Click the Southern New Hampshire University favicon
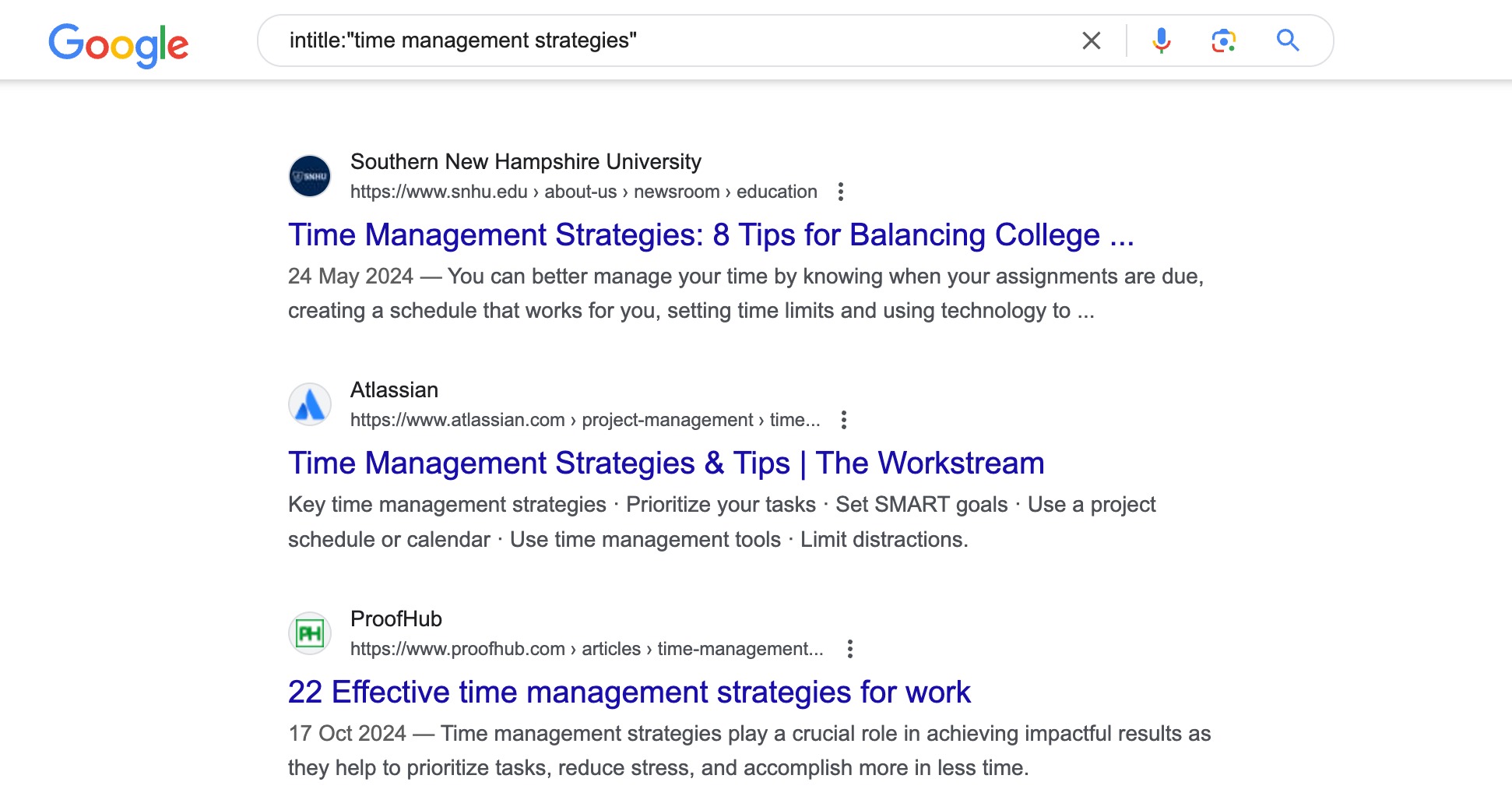1512x807 pixels. point(310,176)
